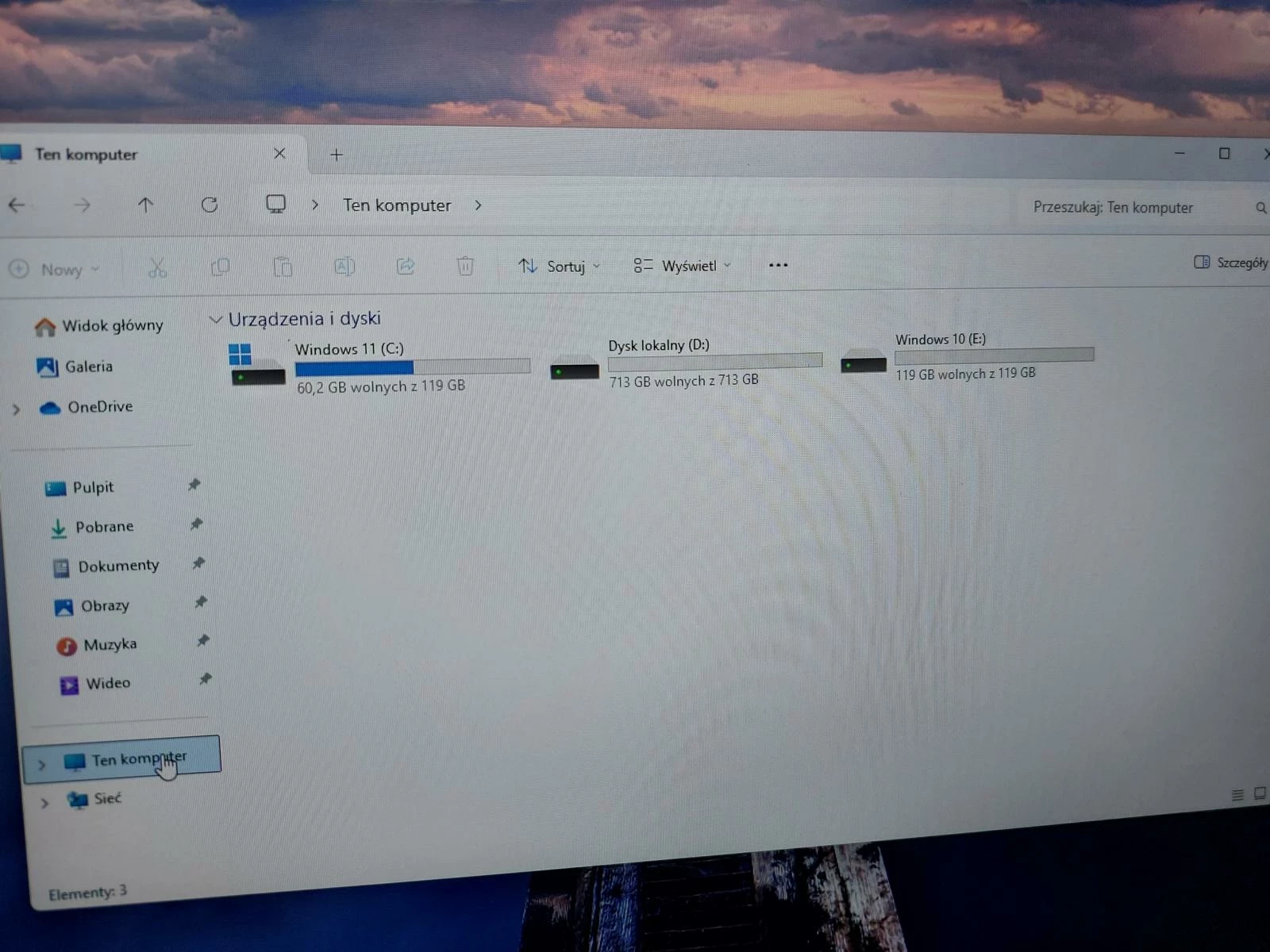Expand the OneDrive tree node
The height and width of the screenshot is (952, 1270).
pyautogui.click(x=17, y=409)
